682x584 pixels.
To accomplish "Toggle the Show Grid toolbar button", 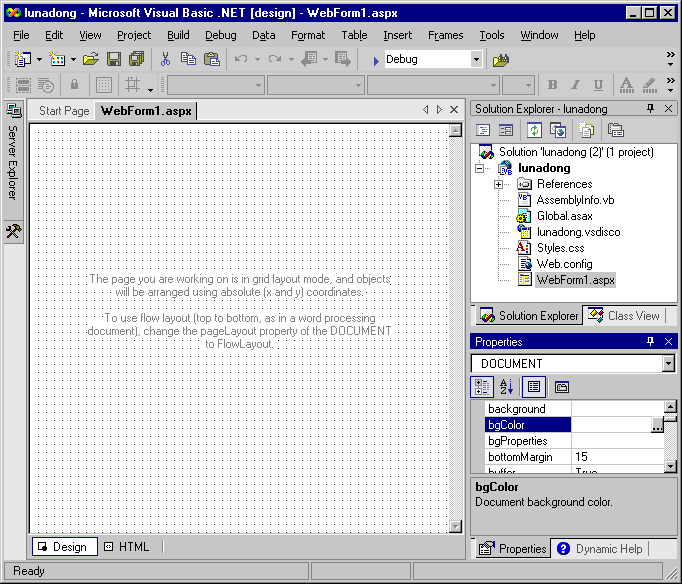I will point(104,85).
